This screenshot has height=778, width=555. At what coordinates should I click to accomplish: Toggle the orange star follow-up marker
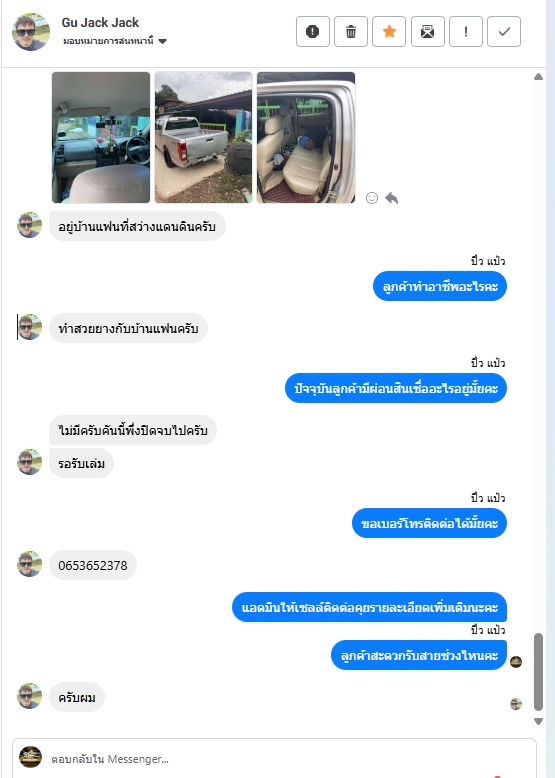point(389,32)
